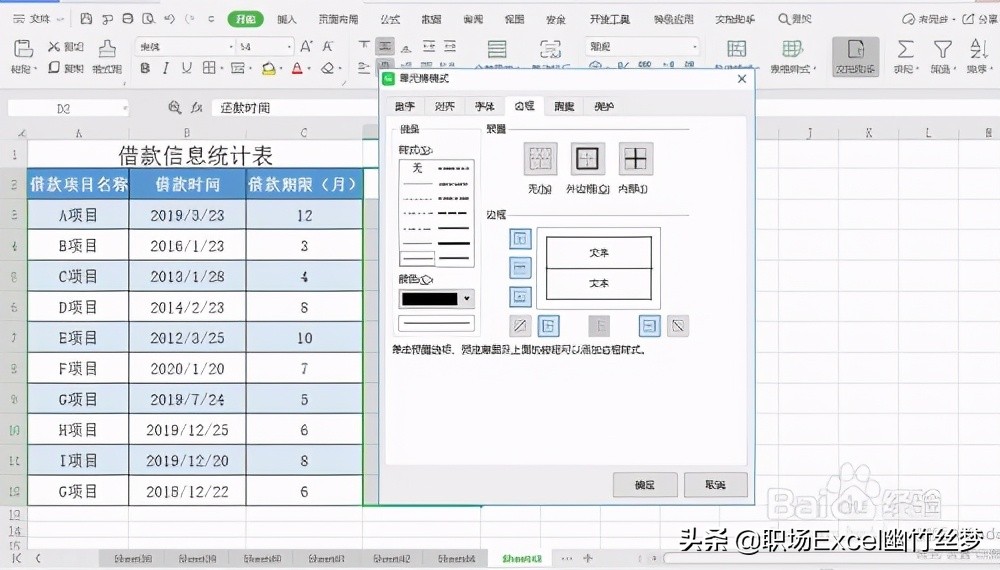The image size is (1000, 570).
Task: Click the Table Style icon in ribbon
Action: pos(792,49)
